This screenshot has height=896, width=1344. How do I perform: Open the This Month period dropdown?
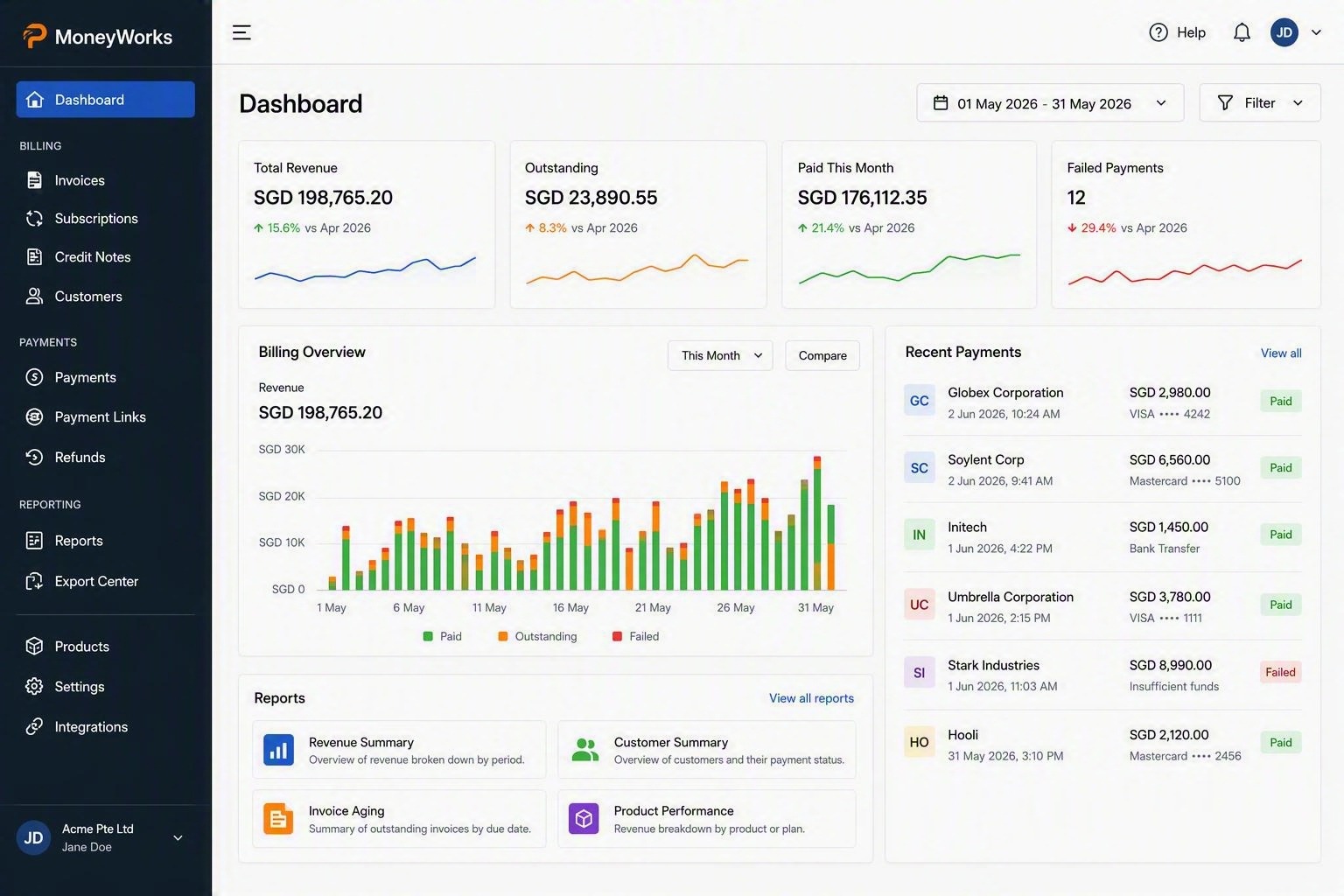[x=720, y=355]
